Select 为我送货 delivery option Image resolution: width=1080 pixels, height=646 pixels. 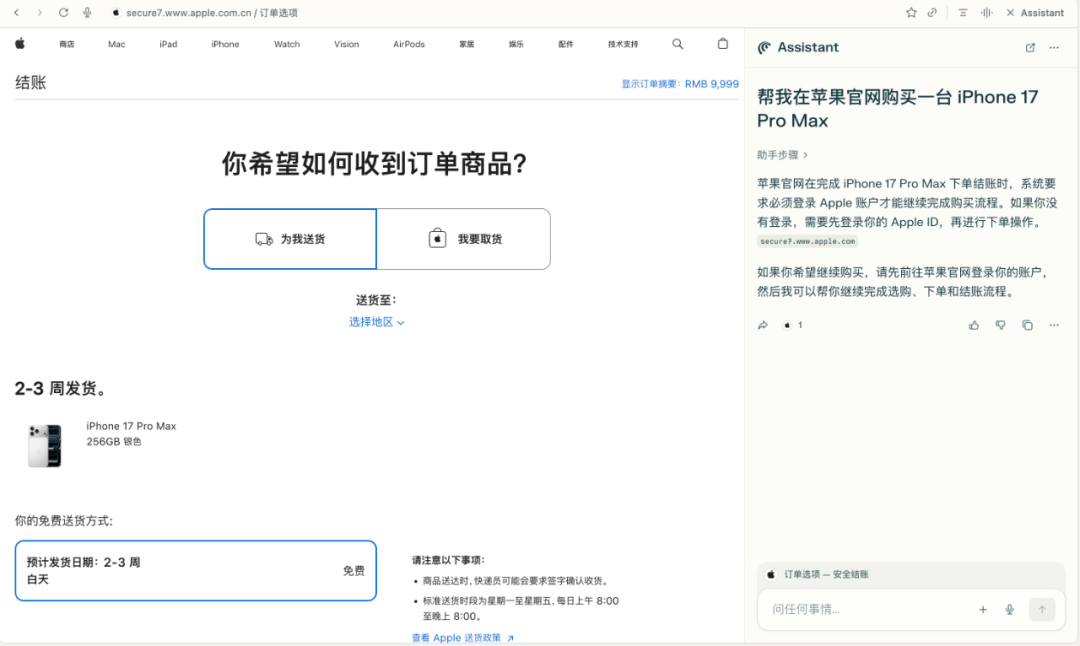pyautogui.click(x=290, y=238)
